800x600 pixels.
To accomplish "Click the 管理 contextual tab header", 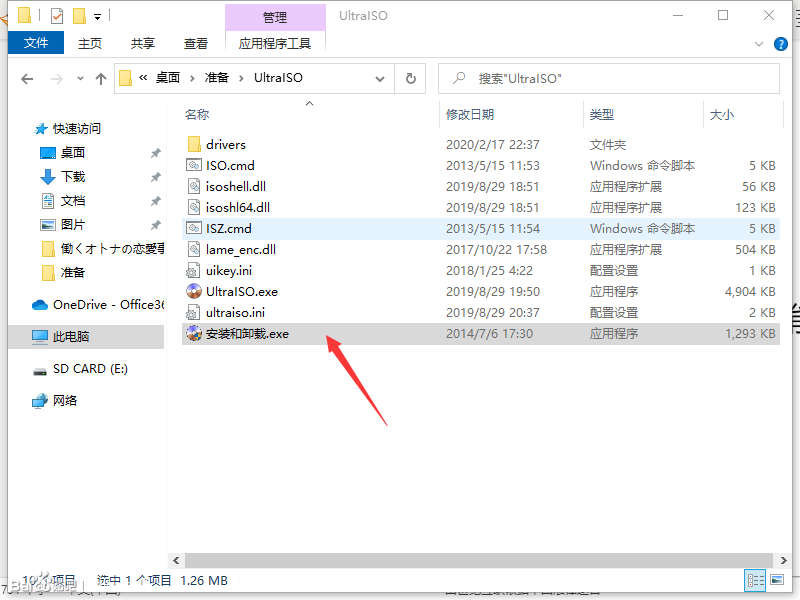I will point(275,17).
